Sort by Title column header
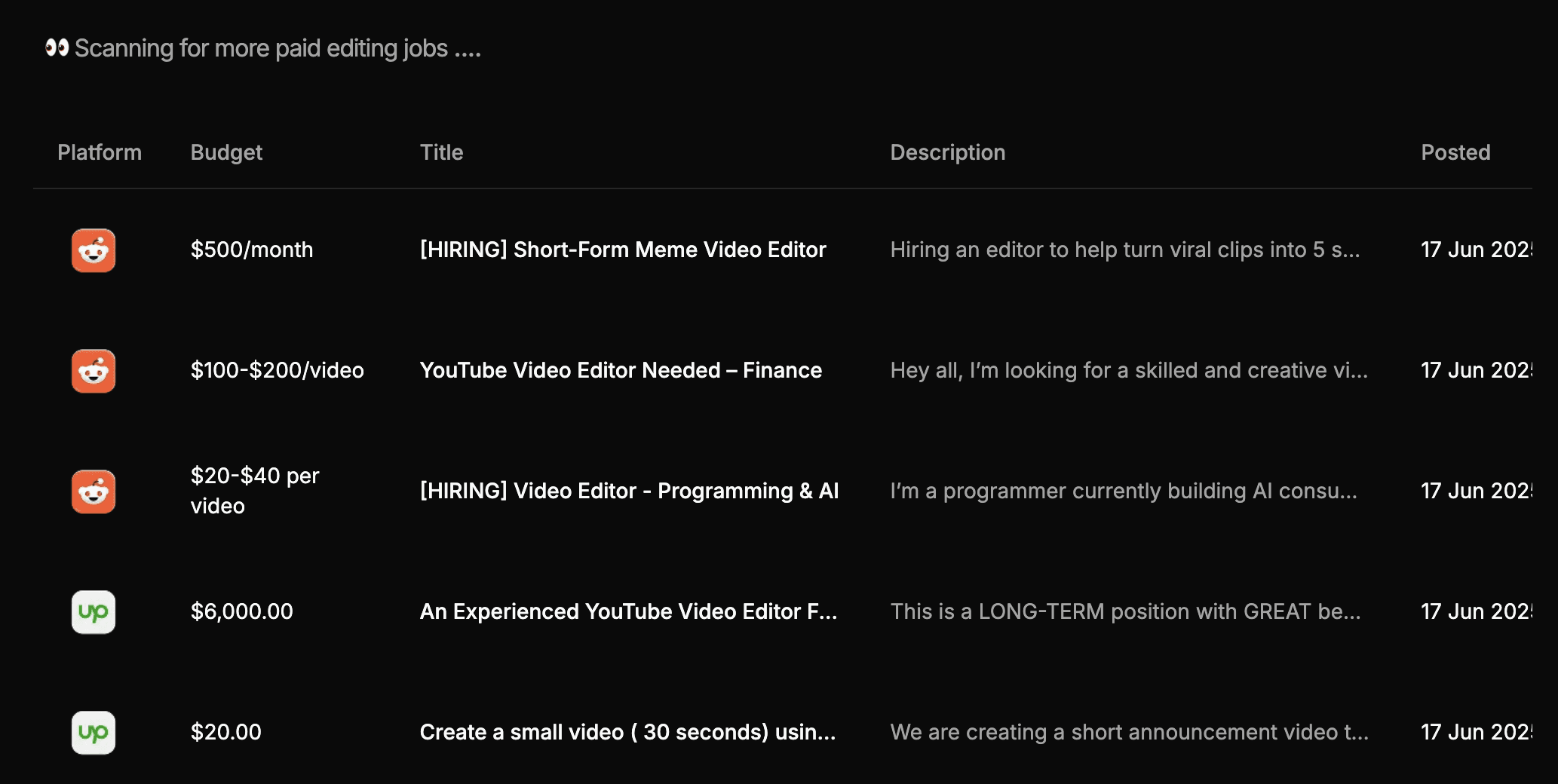This screenshot has height=784, width=1558. 441,152
